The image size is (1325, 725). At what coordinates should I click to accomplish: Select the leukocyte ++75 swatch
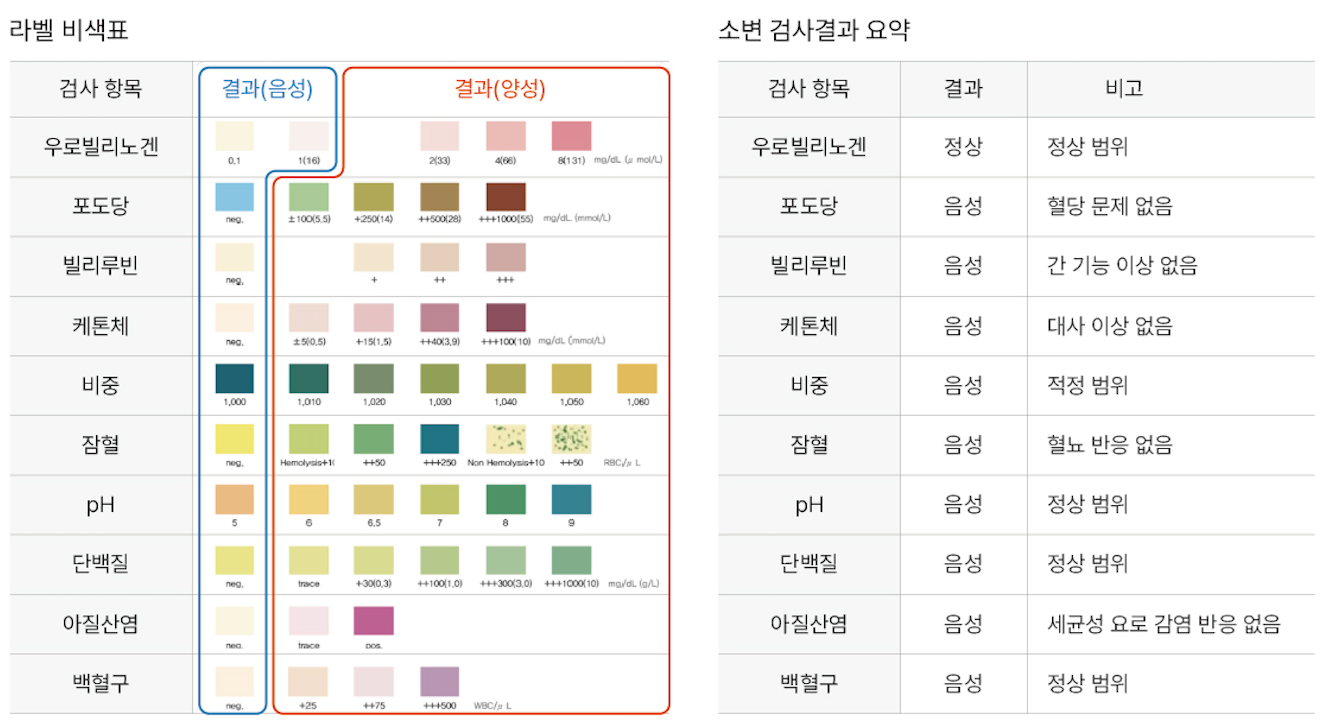click(x=373, y=682)
